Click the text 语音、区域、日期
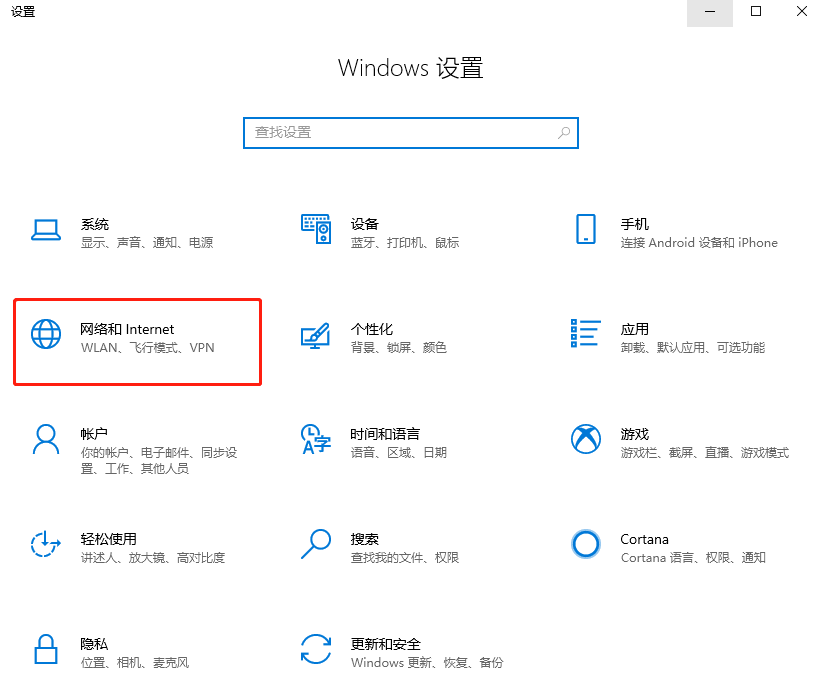816x680 pixels. point(399,453)
